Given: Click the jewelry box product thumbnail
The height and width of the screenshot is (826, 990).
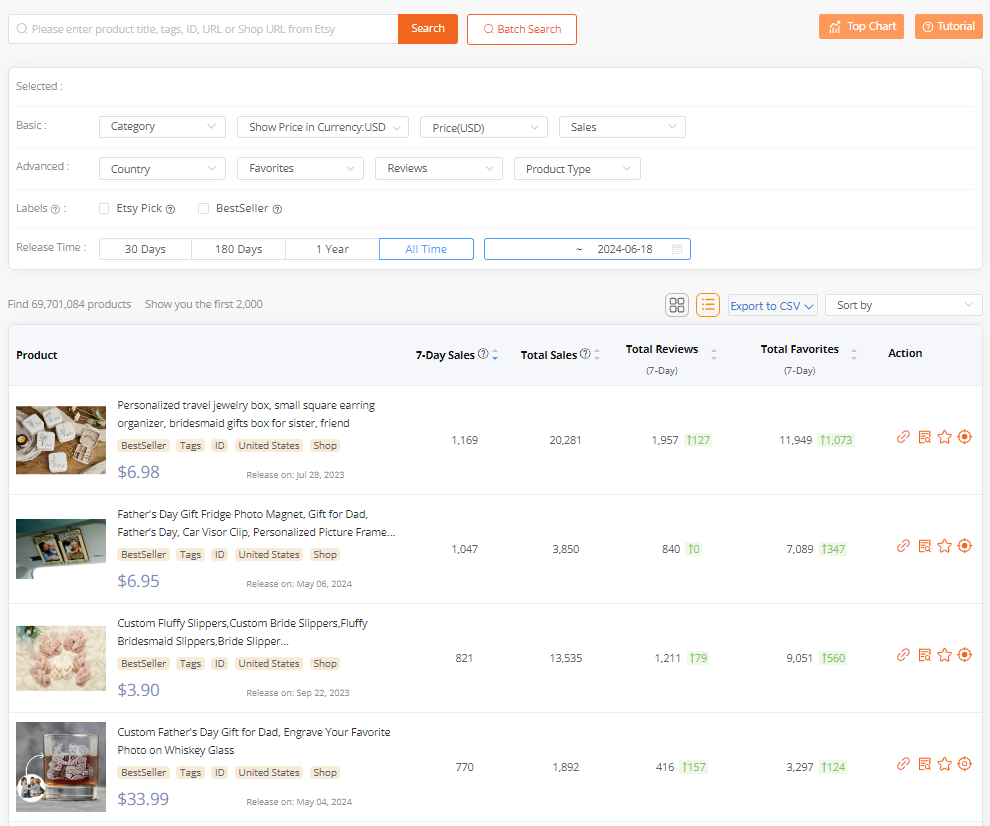Looking at the screenshot, I should coord(60,440).
